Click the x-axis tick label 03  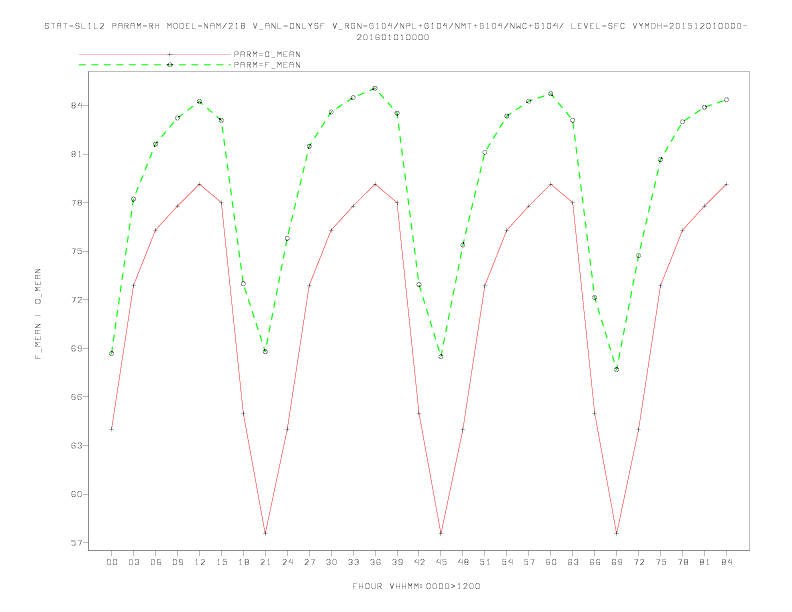click(x=133, y=562)
